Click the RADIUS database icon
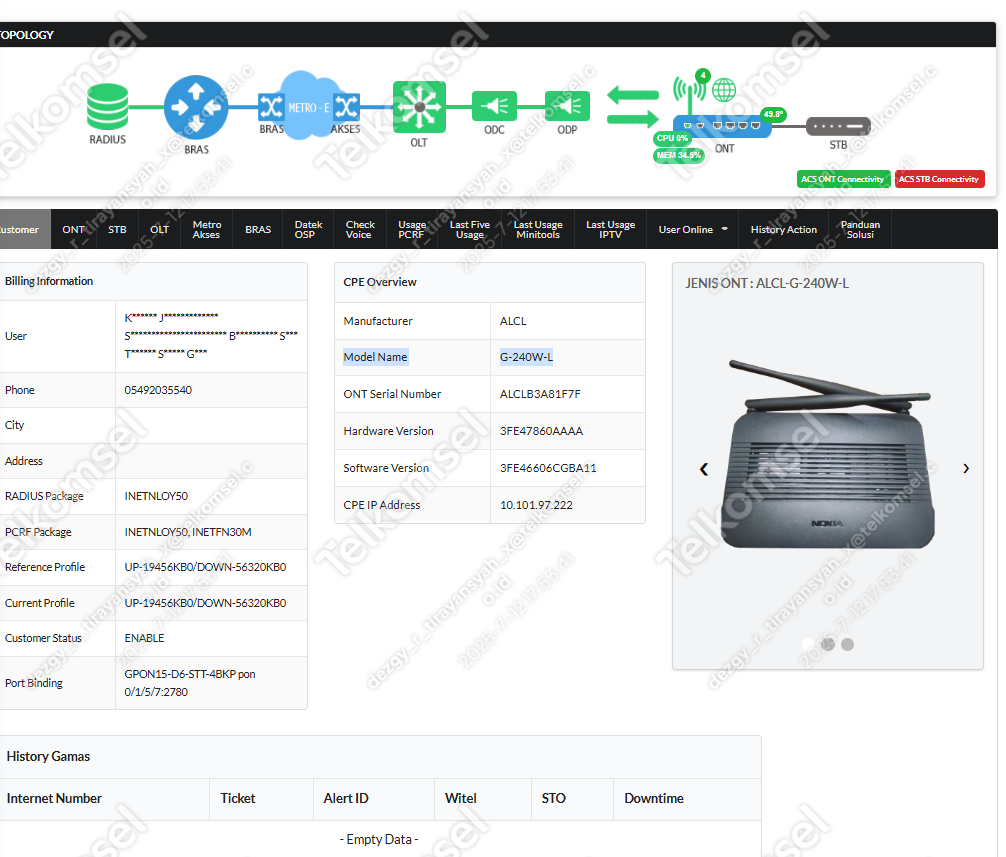The image size is (1006, 857). point(107,106)
